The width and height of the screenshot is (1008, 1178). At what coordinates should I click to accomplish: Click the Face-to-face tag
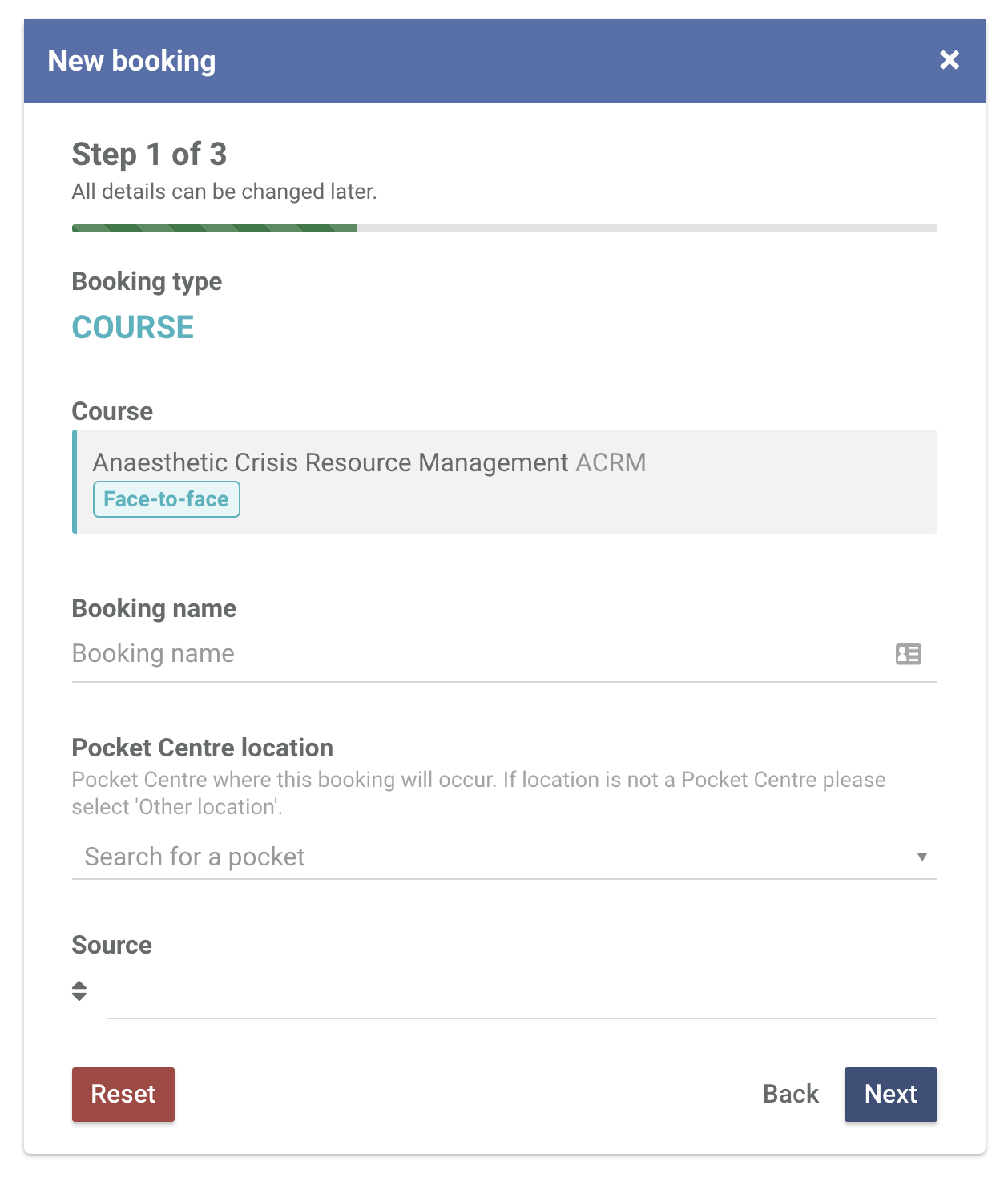pos(167,499)
